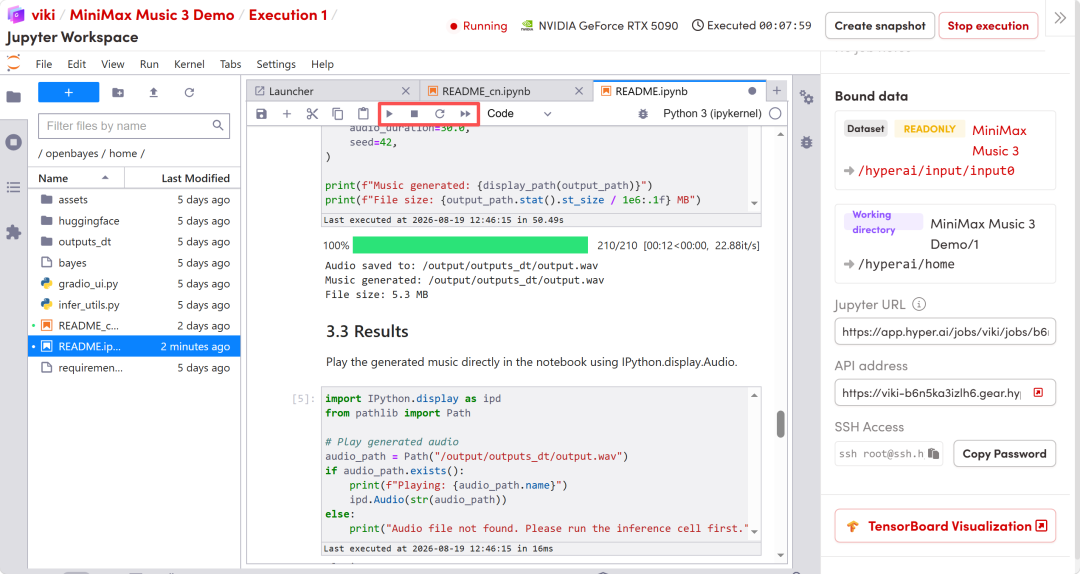The image size is (1080, 574).
Task: Open API address in new window icon
Action: pyautogui.click(x=1039, y=393)
